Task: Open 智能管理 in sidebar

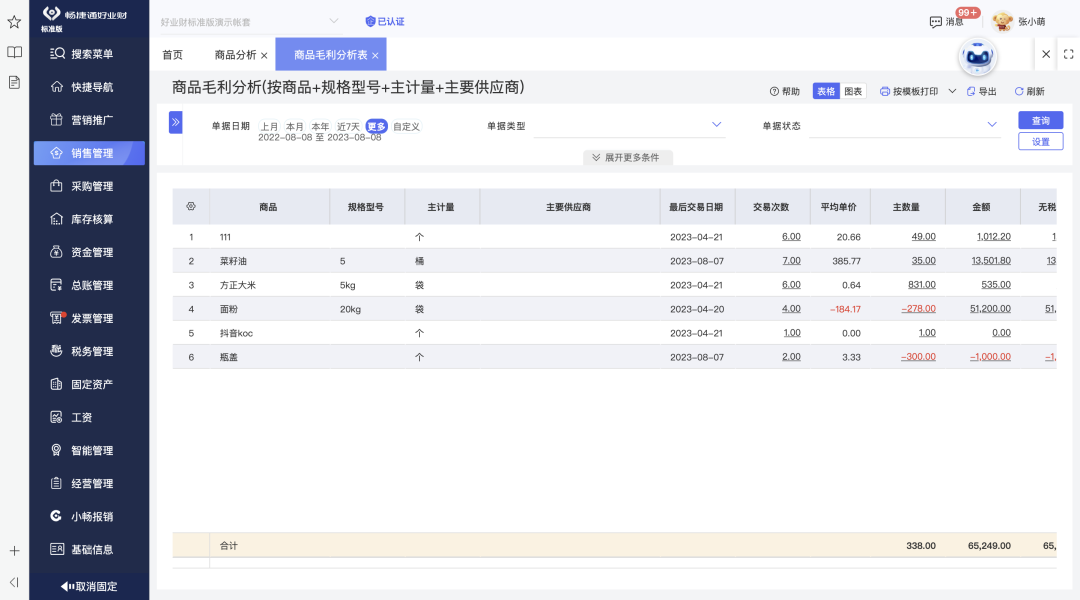Action: click(90, 451)
